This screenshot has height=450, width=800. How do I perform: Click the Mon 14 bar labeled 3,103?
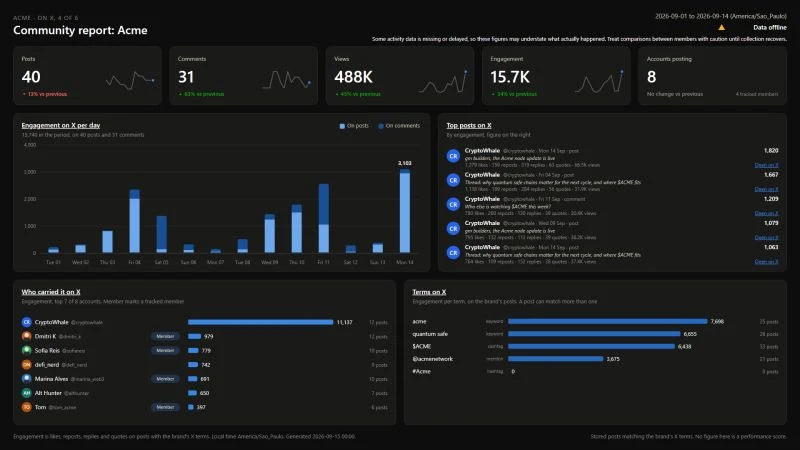pyautogui.click(x=405, y=211)
